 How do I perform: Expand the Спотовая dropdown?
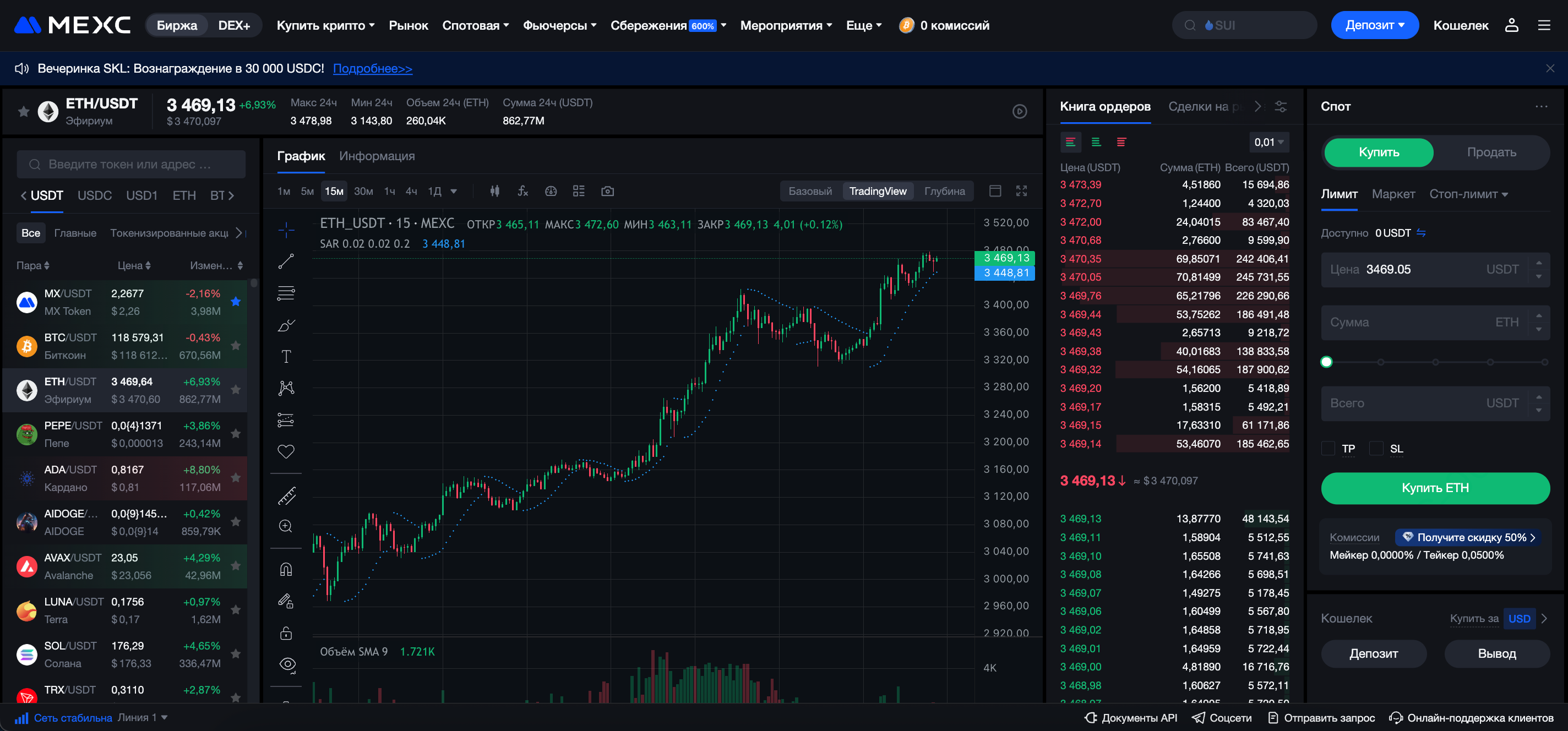(x=475, y=25)
